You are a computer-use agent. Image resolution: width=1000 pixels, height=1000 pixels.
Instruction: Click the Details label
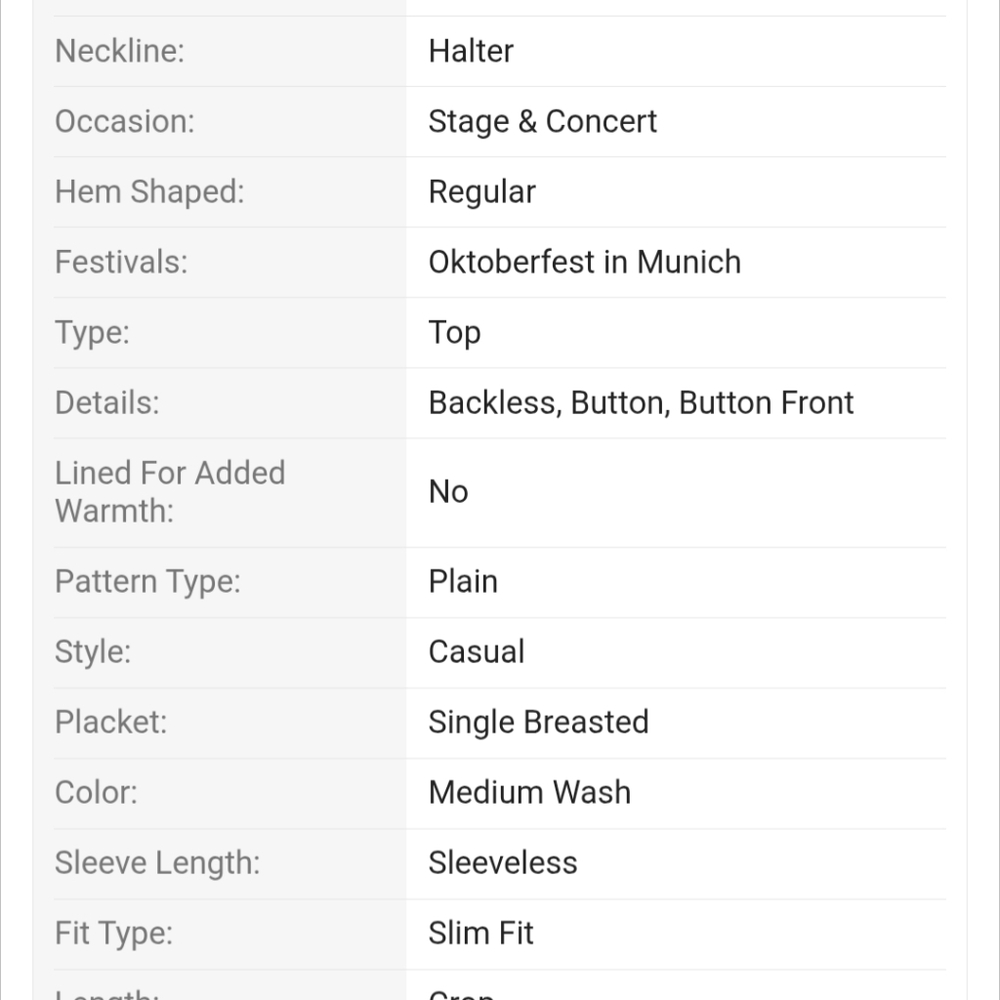(x=107, y=403)
